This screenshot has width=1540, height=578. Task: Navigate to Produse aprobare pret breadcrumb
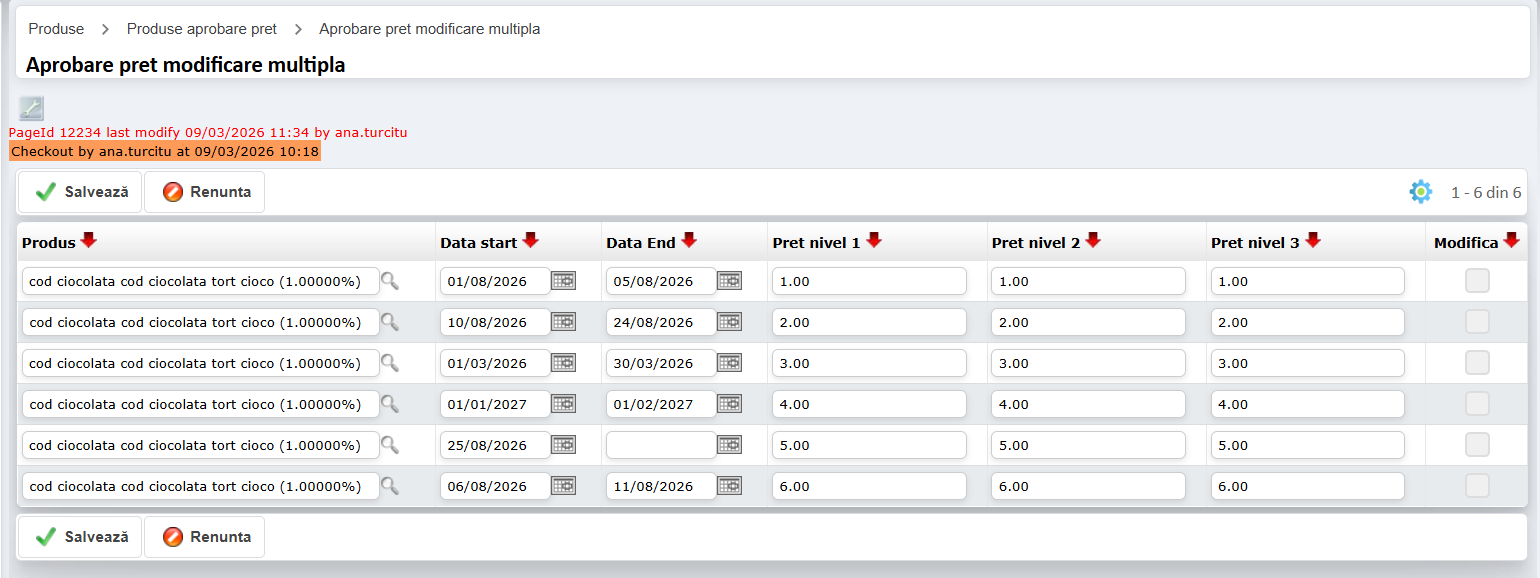202,29
